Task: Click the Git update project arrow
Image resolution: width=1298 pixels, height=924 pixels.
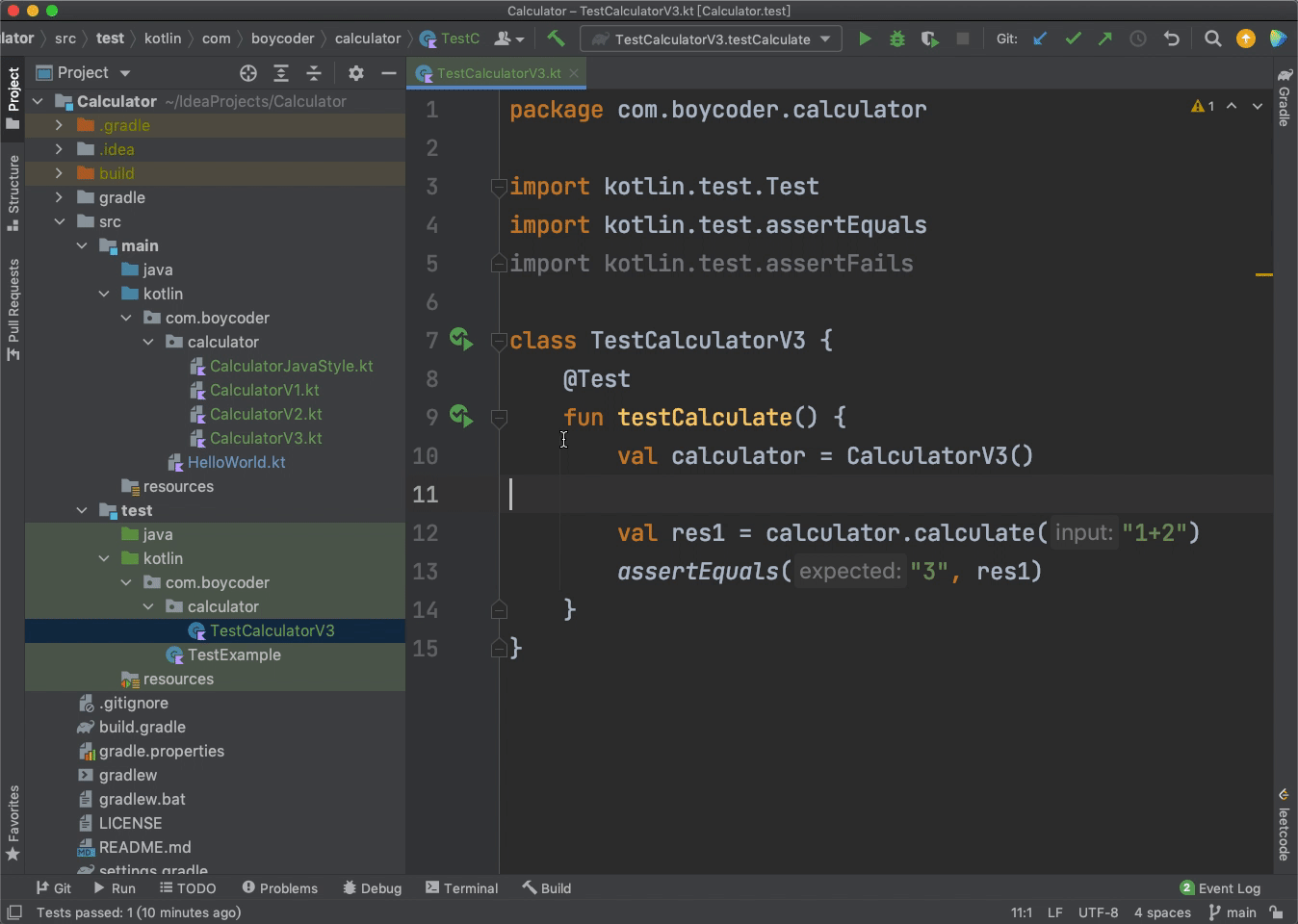Action: 1040,39
